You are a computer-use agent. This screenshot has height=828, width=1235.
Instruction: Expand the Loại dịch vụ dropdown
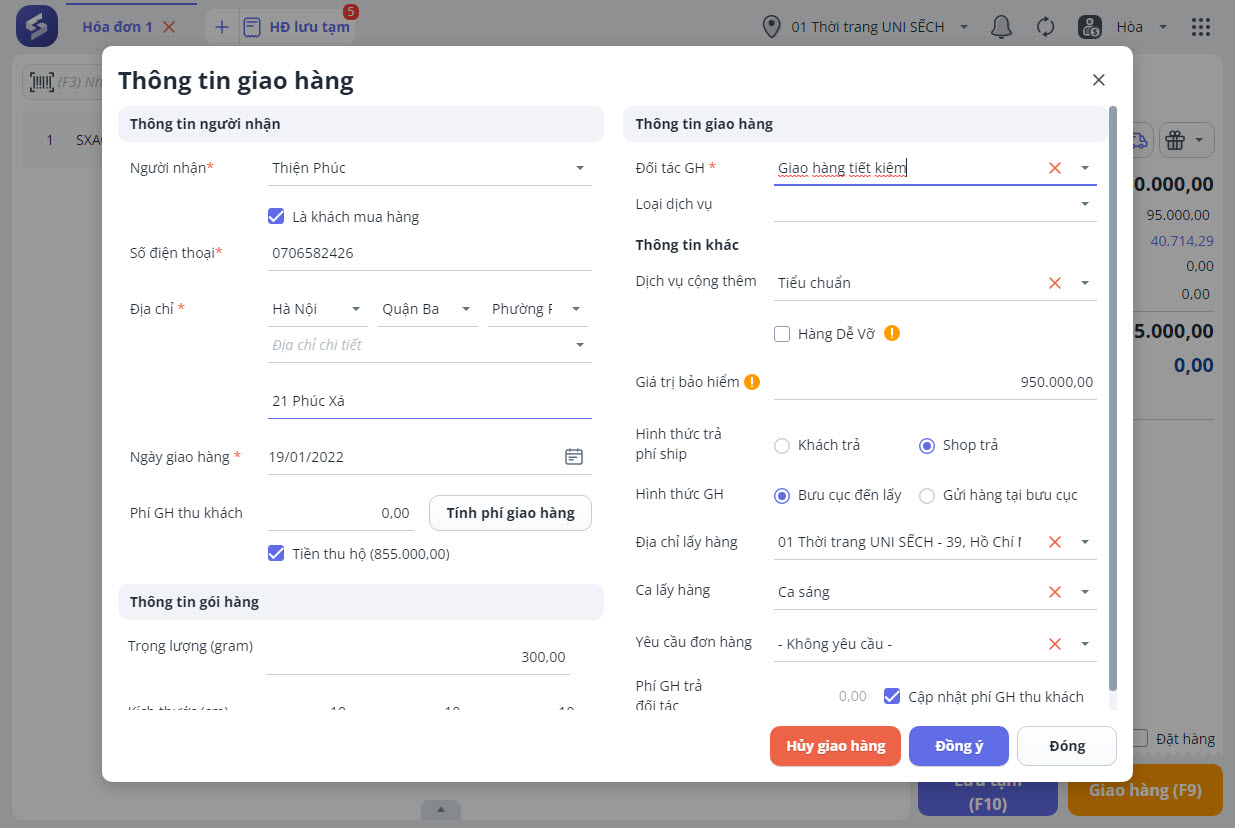click(x=1085, y=204)
